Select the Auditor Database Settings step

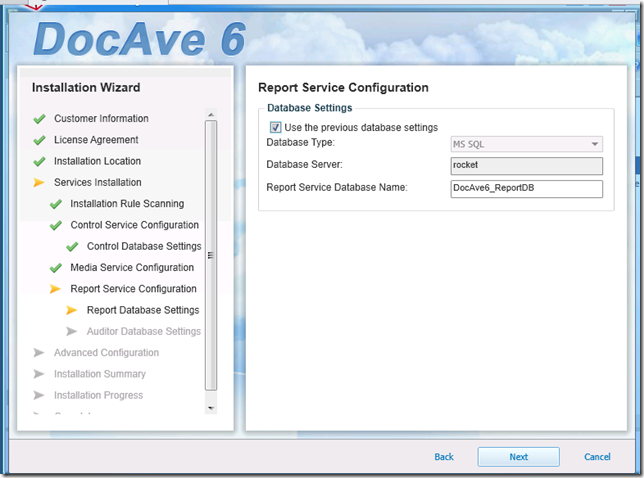(x=144, y=331)
